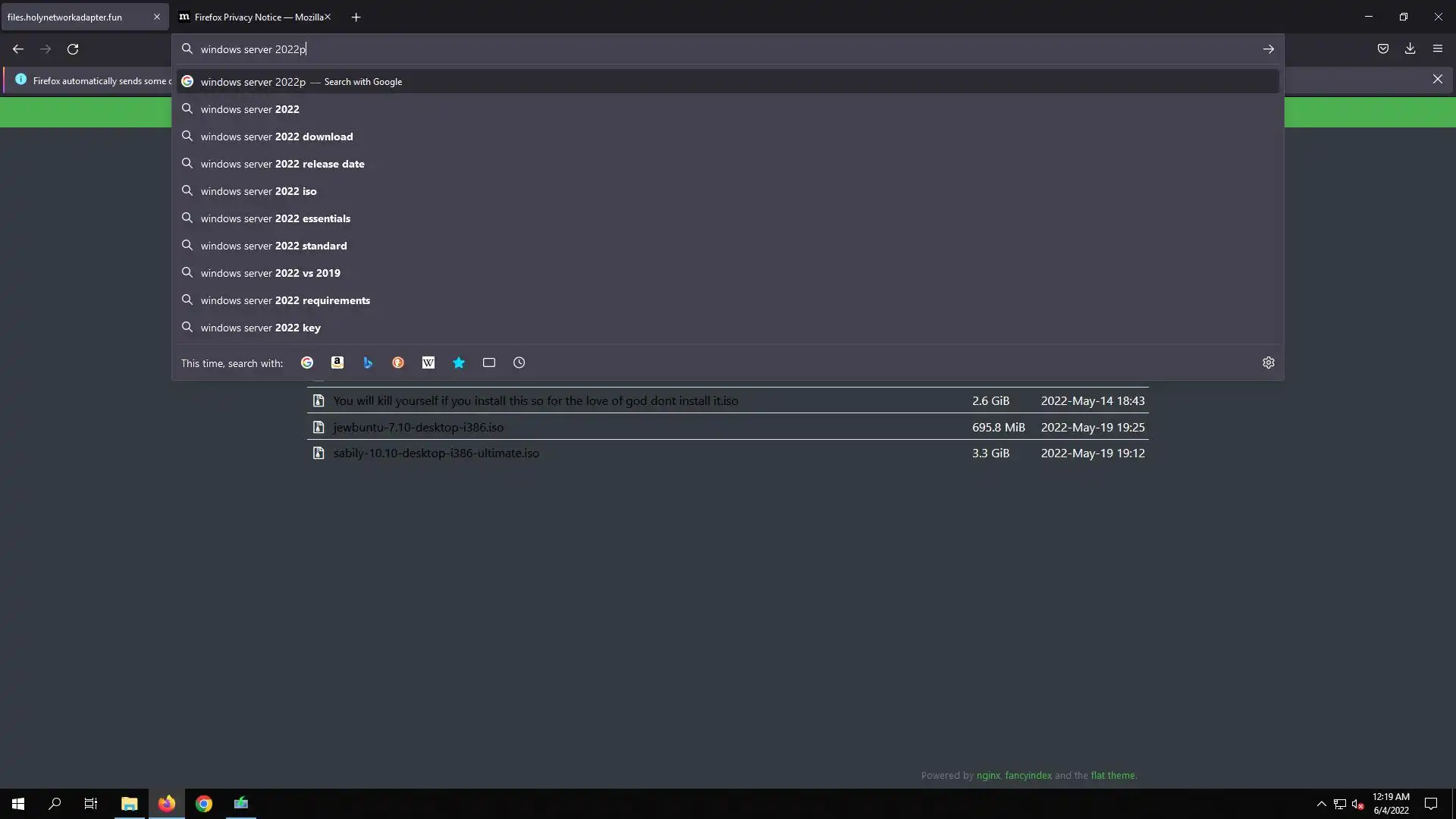Open a new tab

pyautogui.click(x=356, y=17)
